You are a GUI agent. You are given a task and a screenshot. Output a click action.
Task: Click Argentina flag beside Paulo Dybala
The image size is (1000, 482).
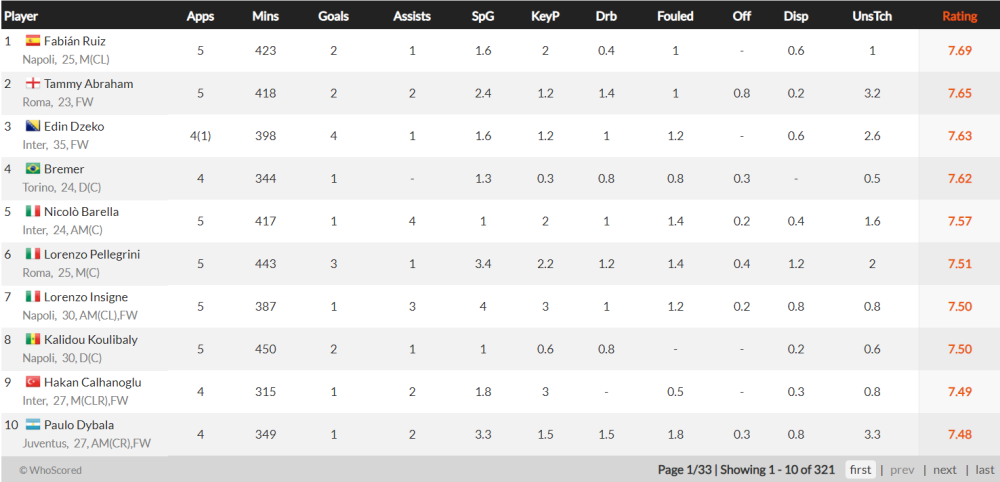[33, 425]
